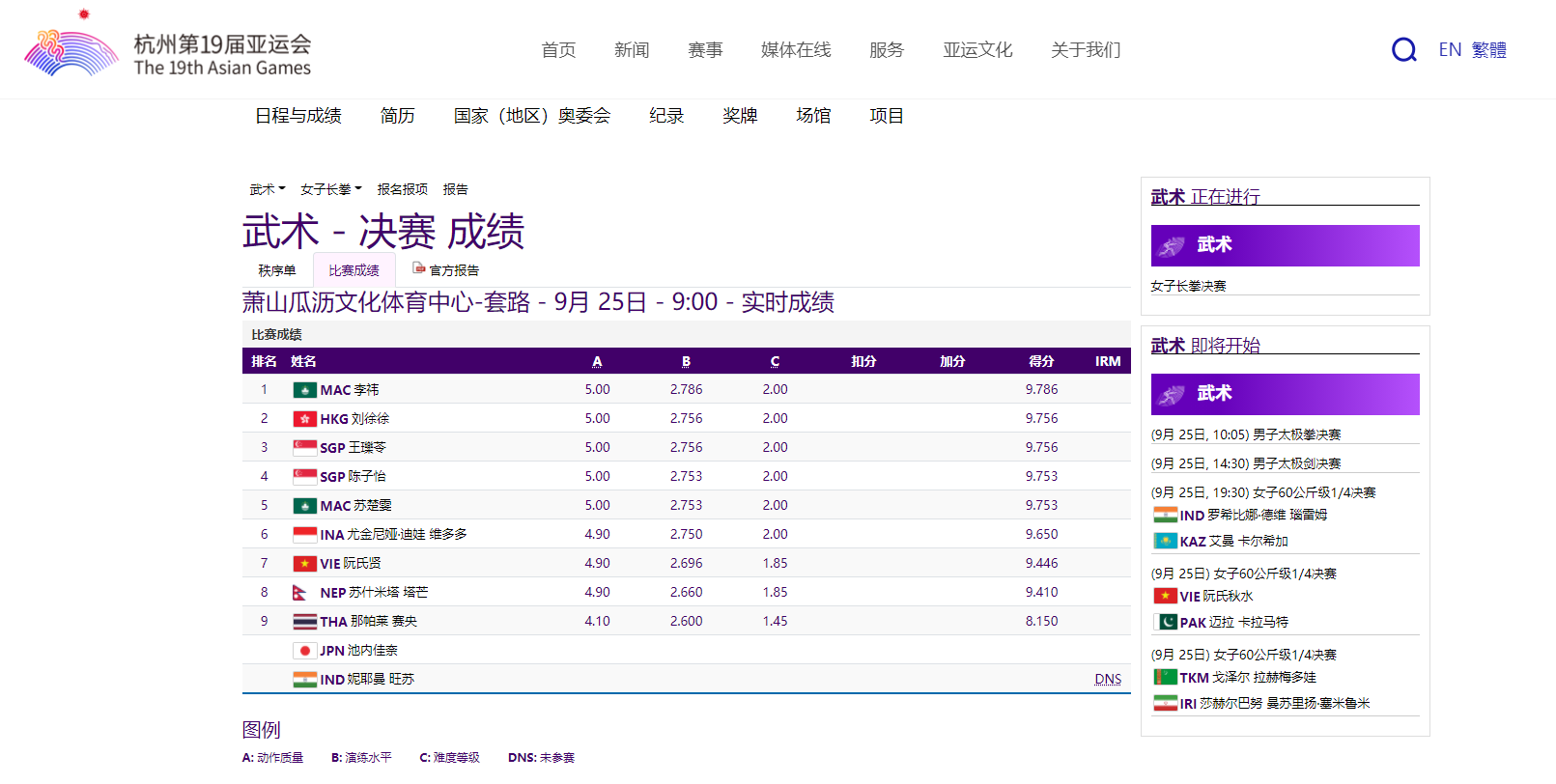This screenshot has height=784, width=1556.
Task: Click the wushu icon in 正在进行 panel
Action: click(x=1172, y=246)
